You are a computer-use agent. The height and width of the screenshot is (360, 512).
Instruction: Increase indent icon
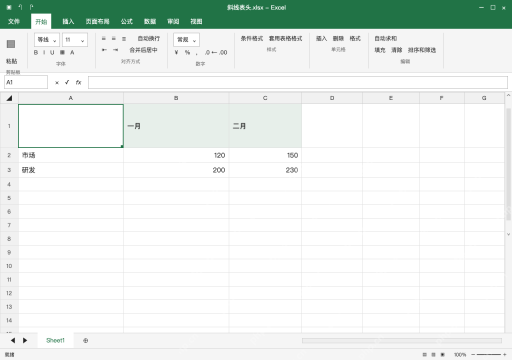pyautogui.click(x=115, y=50)
